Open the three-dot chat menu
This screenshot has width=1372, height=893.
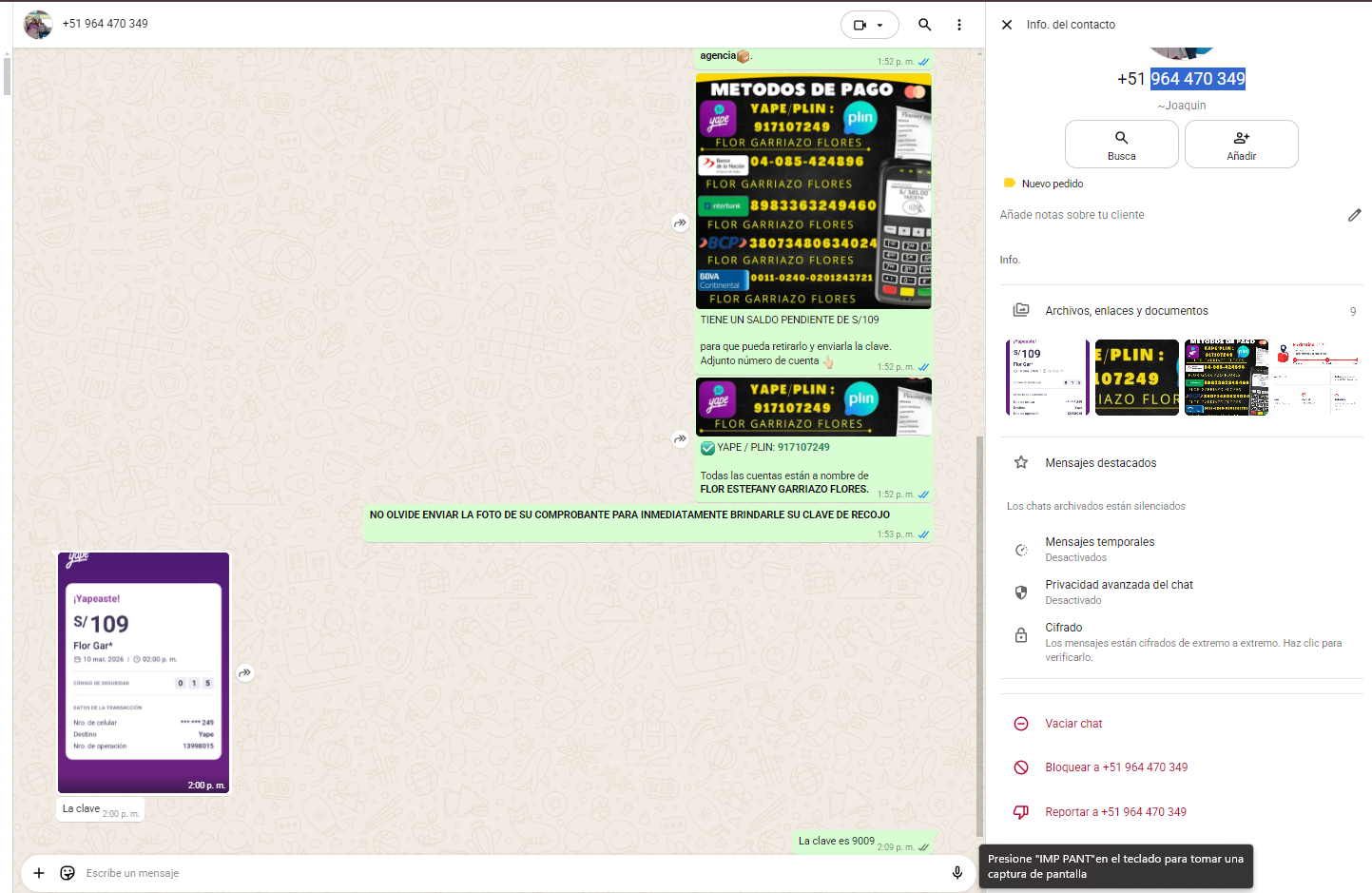[x=958, y=25]
